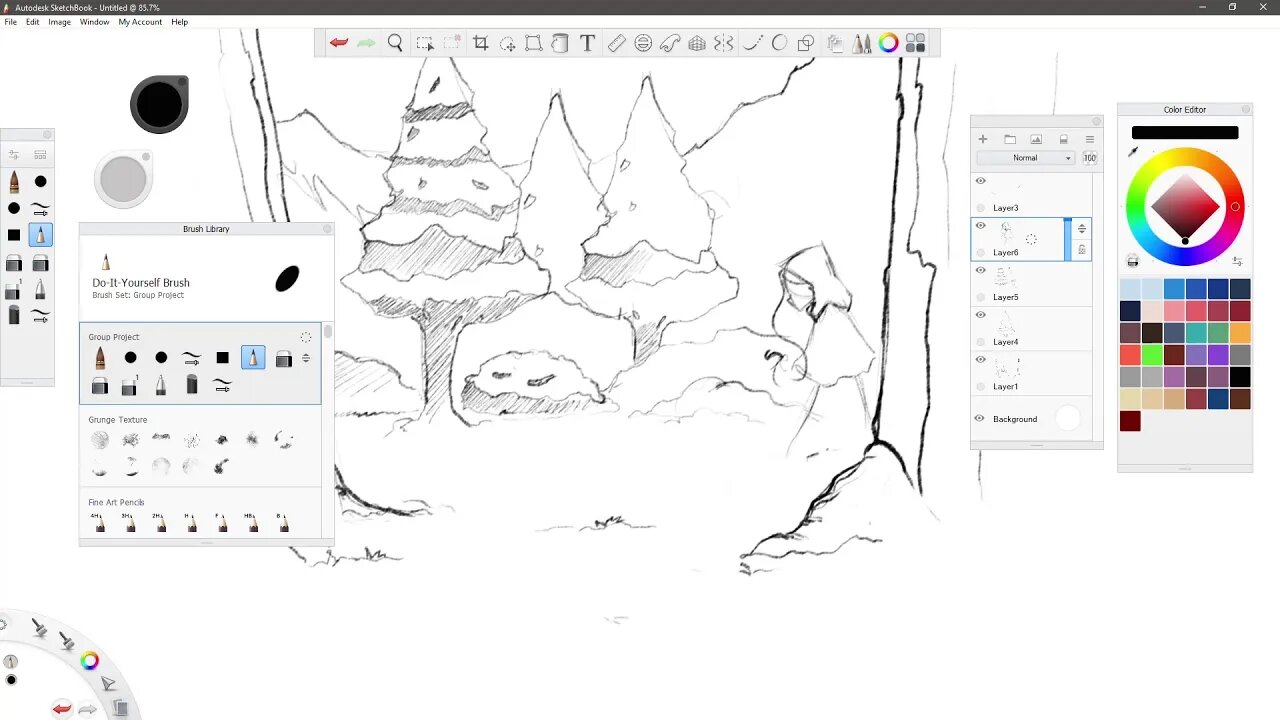This screenshot has width=1280, height=720.
Task: Open the Image menu
Action: click(60, 22)
